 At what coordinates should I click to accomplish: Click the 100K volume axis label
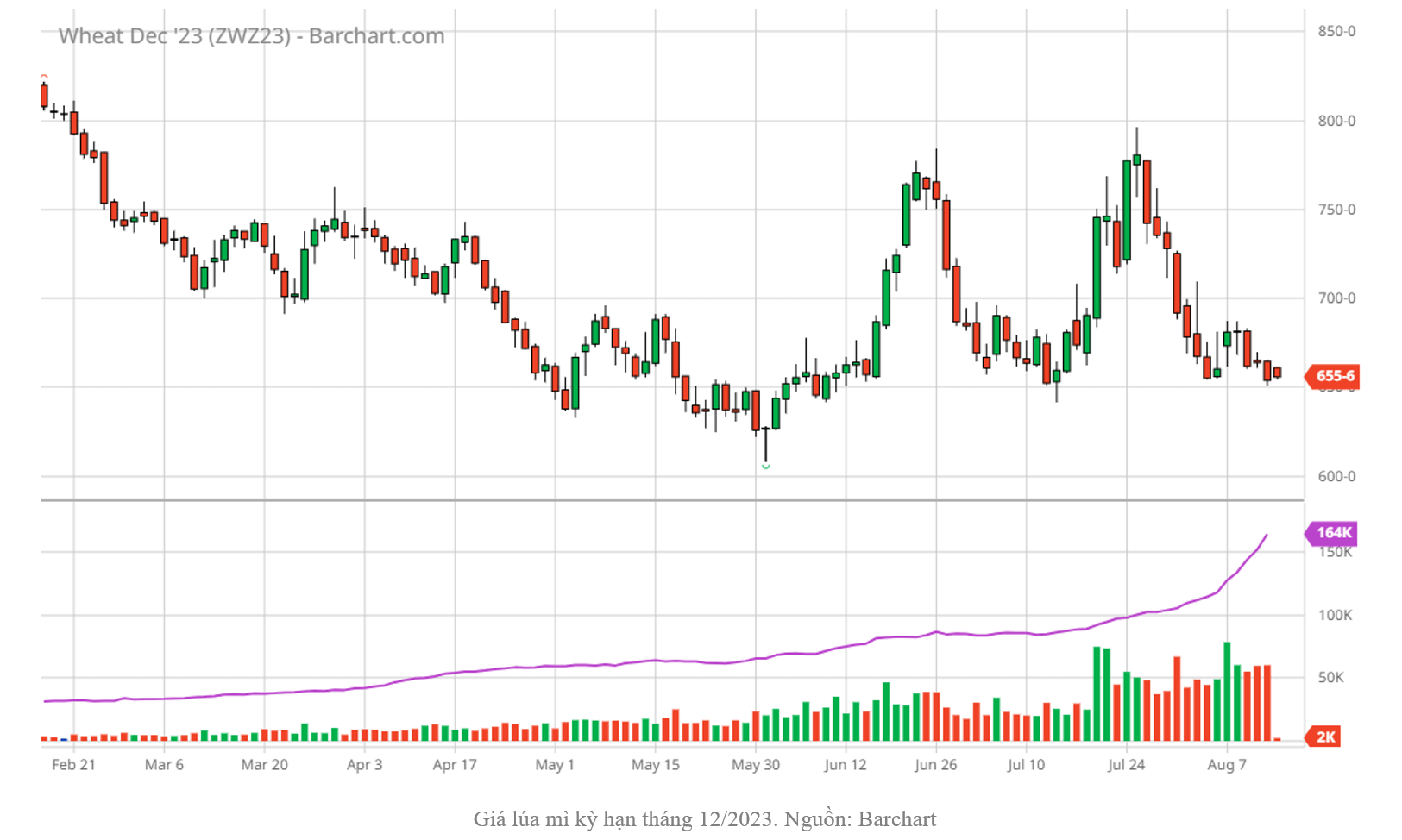coord(1335,615)
